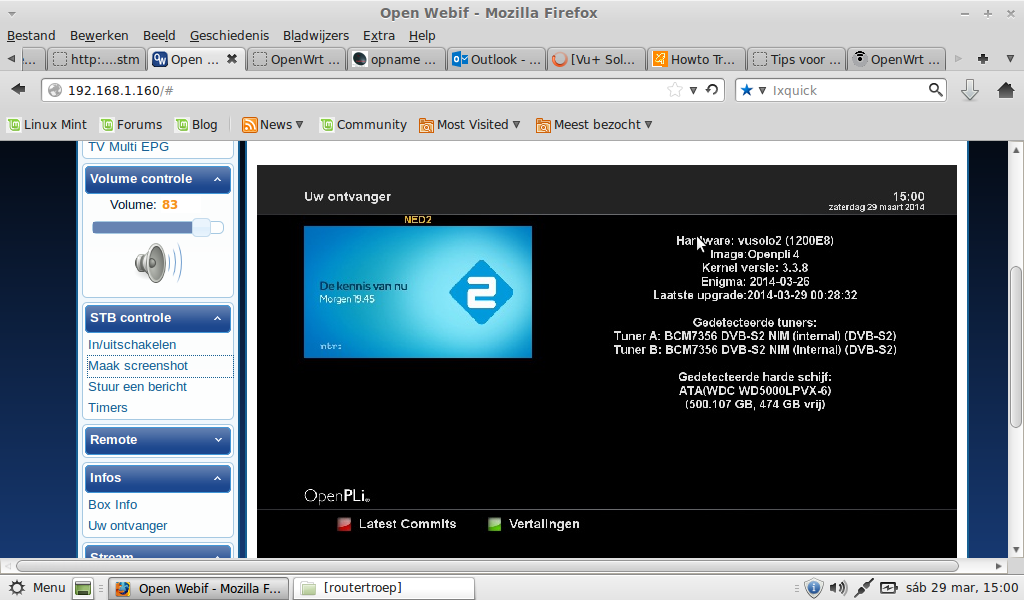The height and width of the screenshot is (600, 1024).
Task: Open the Community bookmark
Action: tap(363, 125)
